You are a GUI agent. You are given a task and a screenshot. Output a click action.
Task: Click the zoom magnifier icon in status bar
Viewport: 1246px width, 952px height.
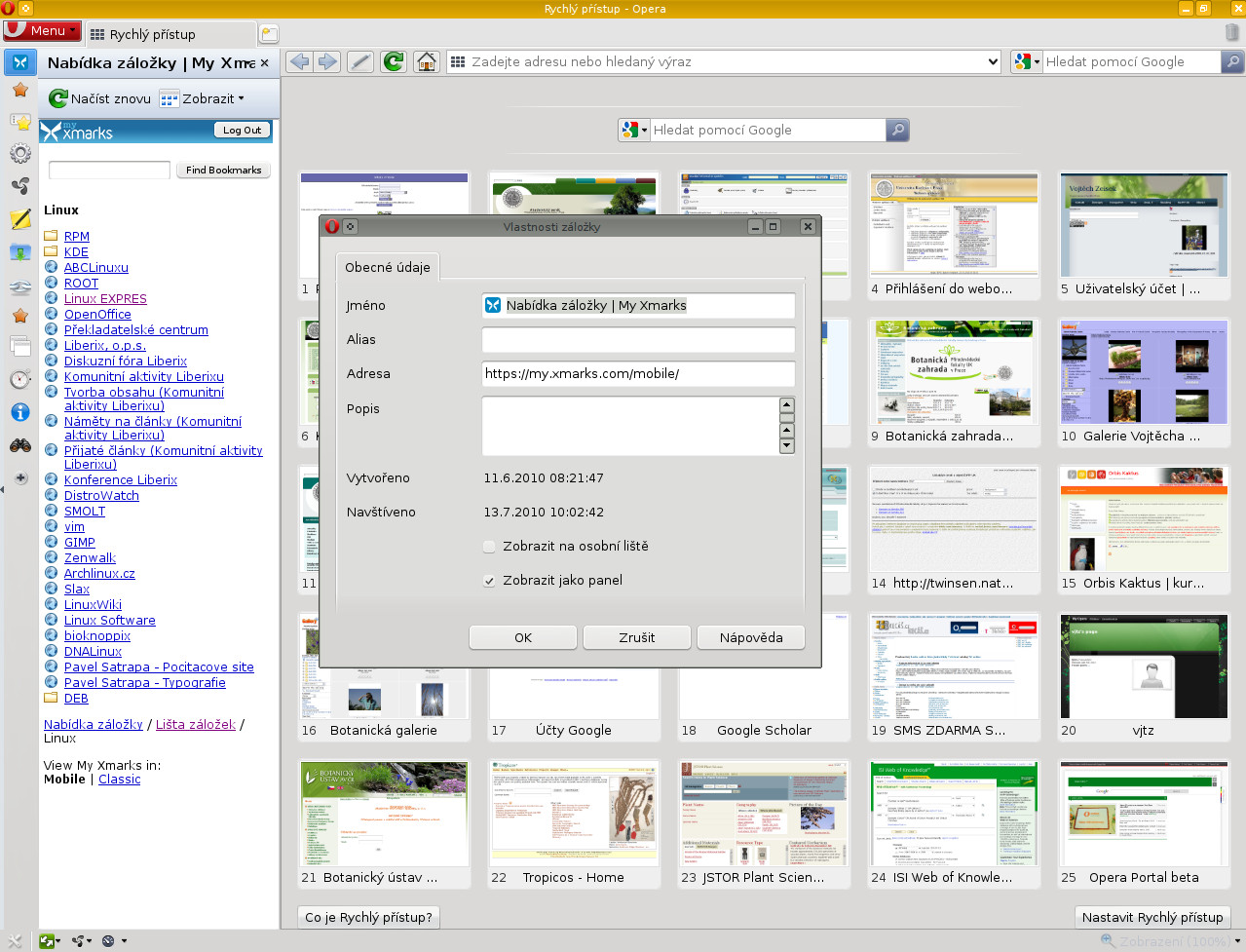[1107, 941]
